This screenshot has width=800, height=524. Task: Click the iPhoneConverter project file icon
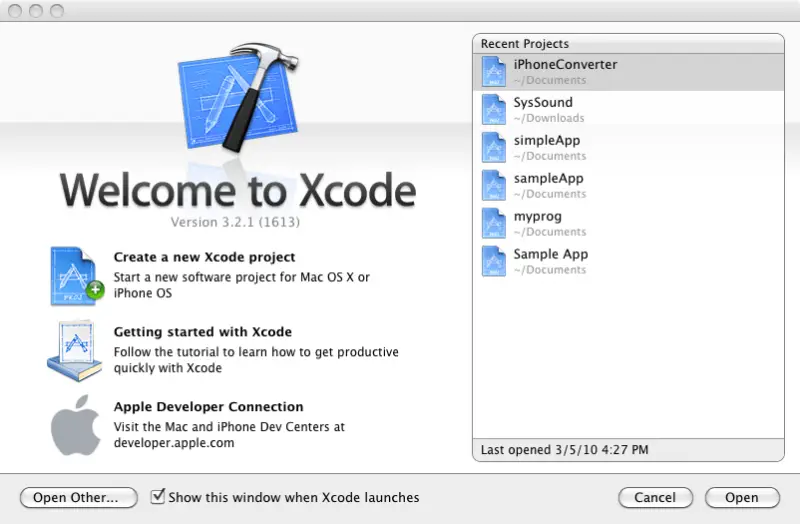[495, 71]
